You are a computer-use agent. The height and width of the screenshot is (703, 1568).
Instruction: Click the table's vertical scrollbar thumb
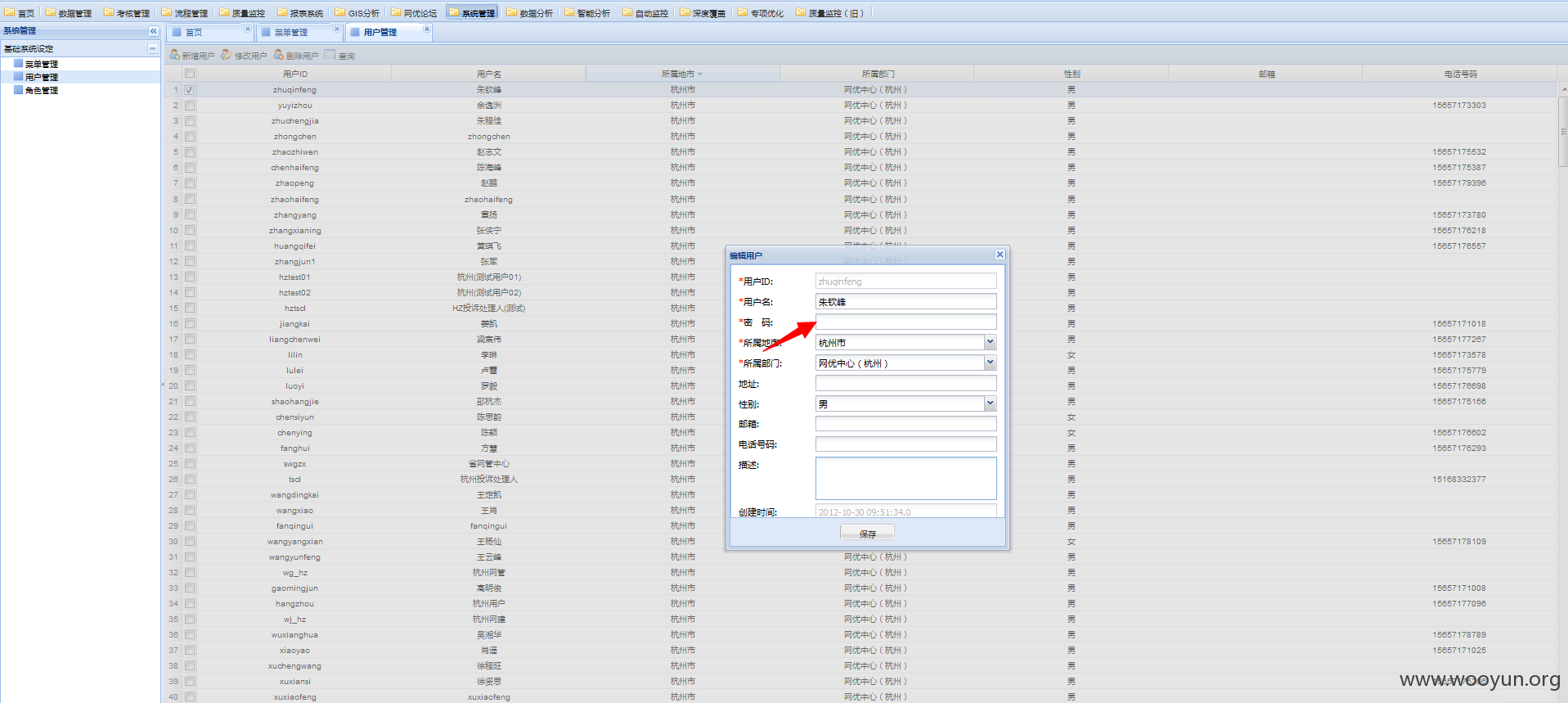point(1563,131)
